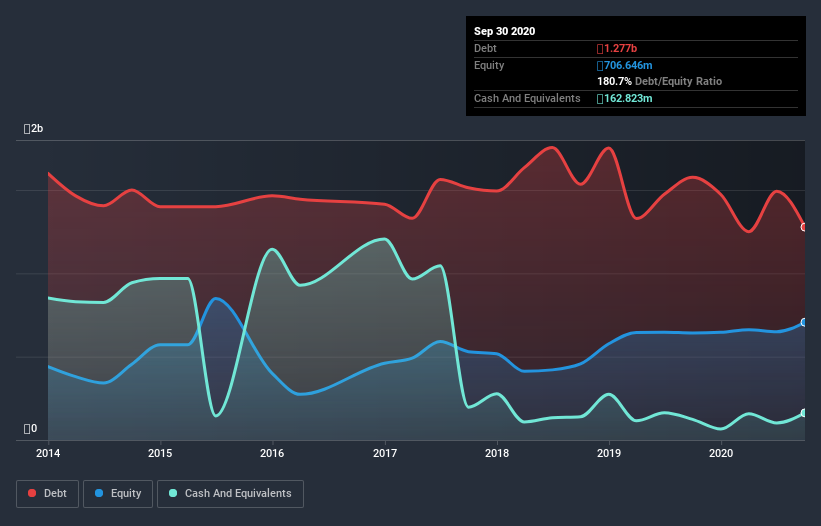Click the 180.7% Debt/Equity Ratio text
This screenshot has width=821, height=526.
(659, 82)
